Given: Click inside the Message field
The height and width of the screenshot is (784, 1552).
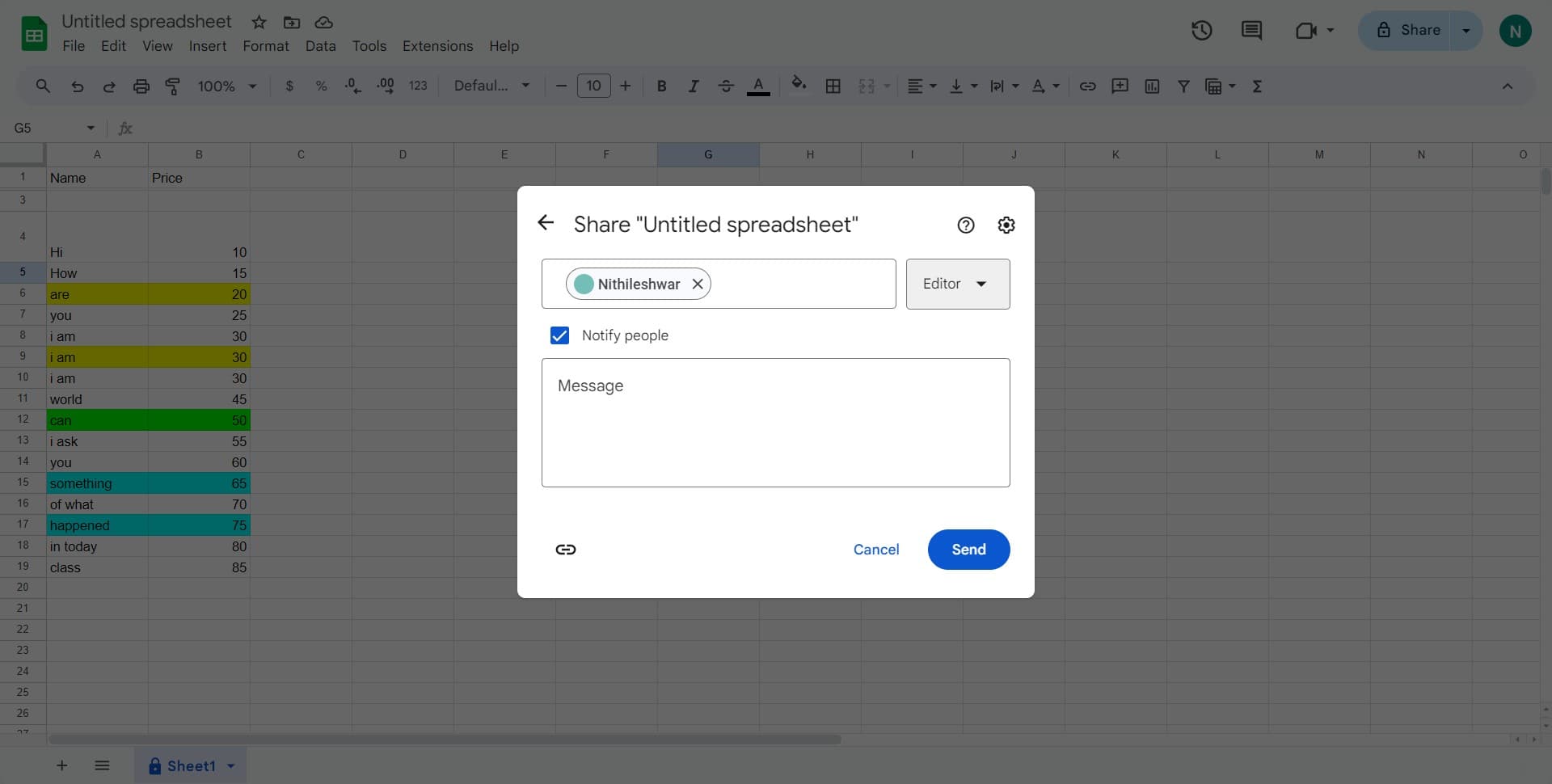Looking at the screenshot, I should (775, 423).
